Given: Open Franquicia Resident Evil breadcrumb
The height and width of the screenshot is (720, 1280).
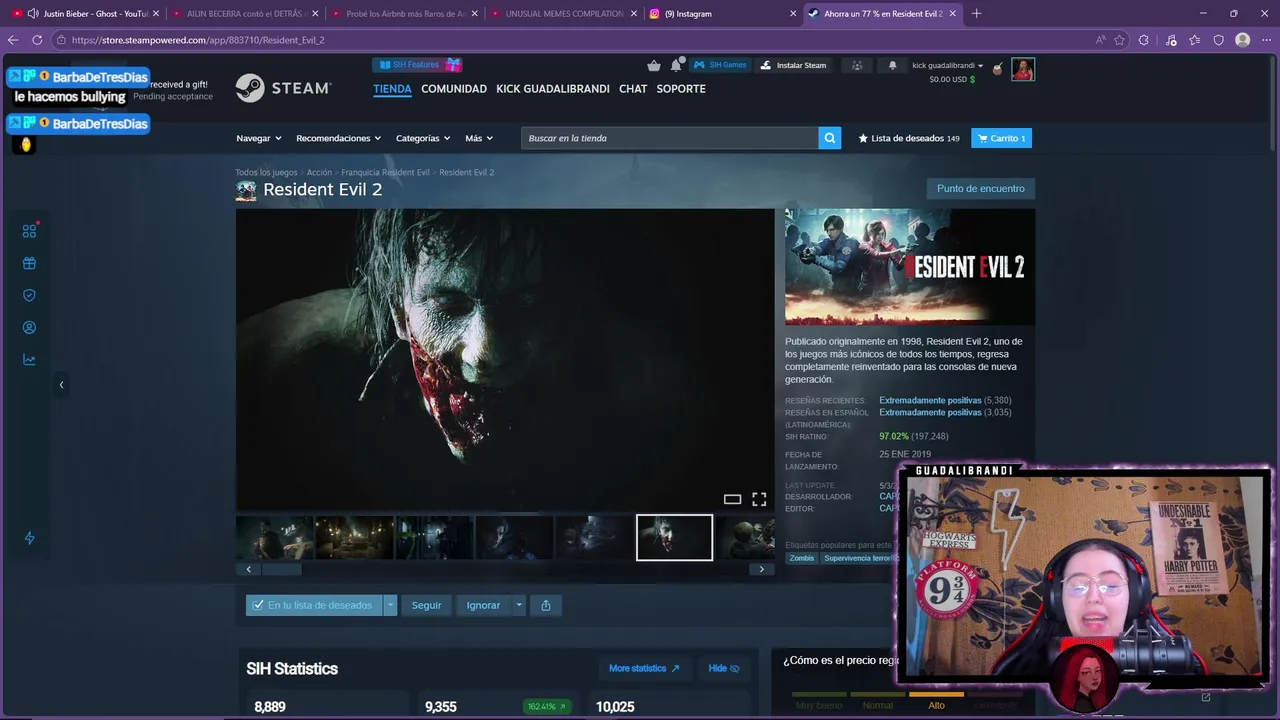Looking at the screenshot, I should click(385, 172).
